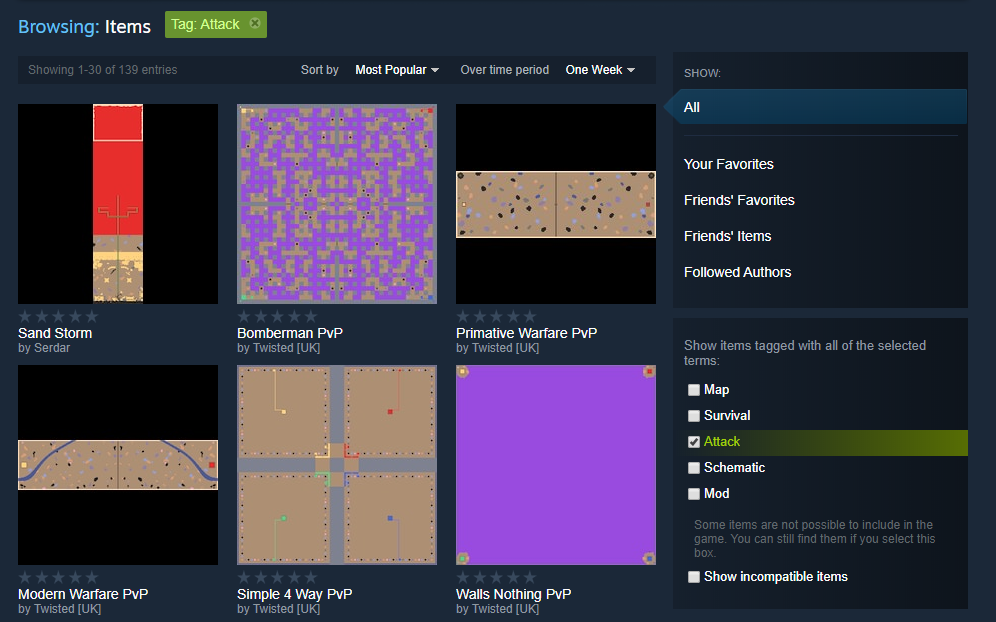Enable the Schematic filter
The height and width of the screenshot is (622, 996).
pos(694,467)
